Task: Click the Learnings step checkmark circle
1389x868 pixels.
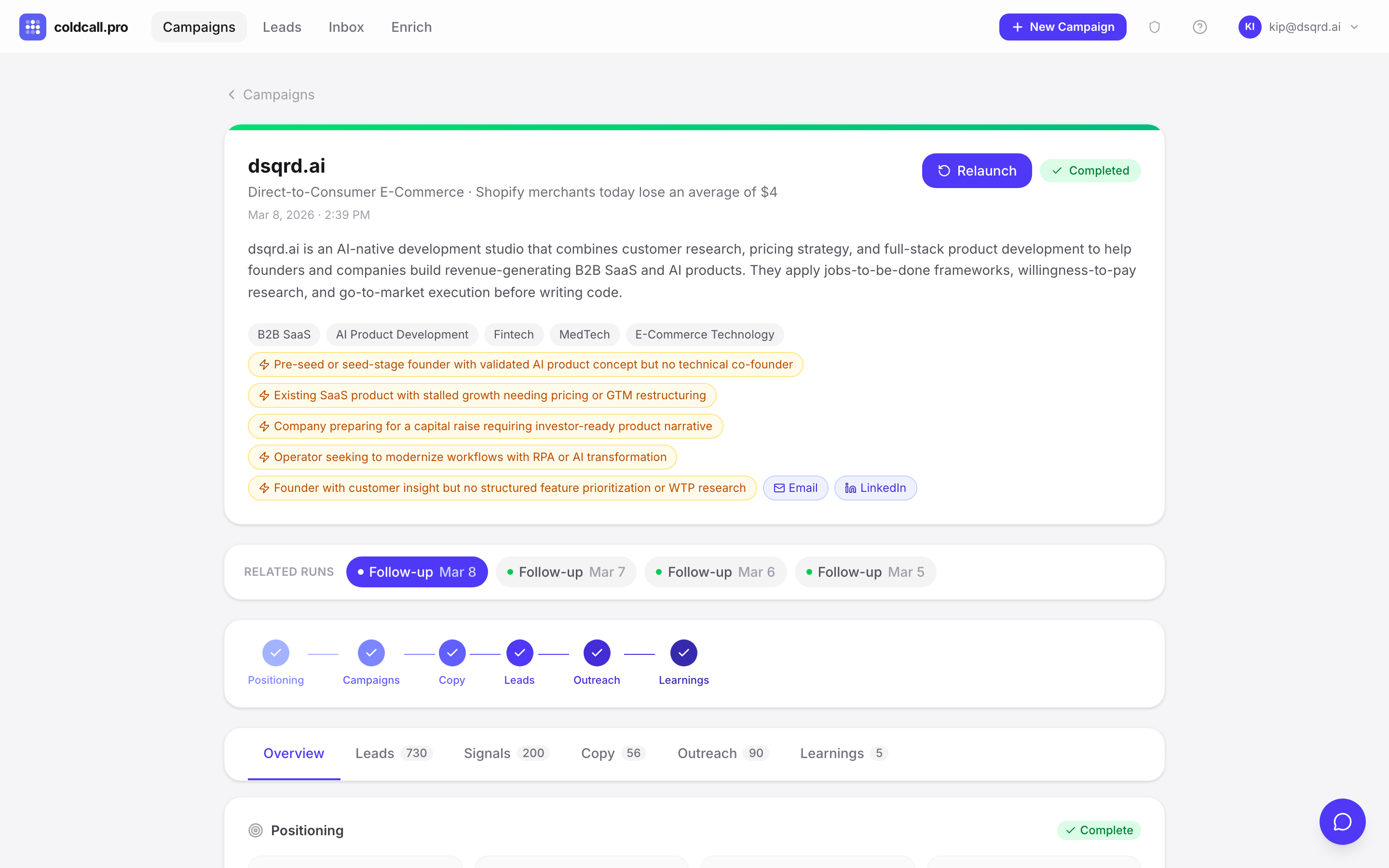Action: click(x=683, y=653)
